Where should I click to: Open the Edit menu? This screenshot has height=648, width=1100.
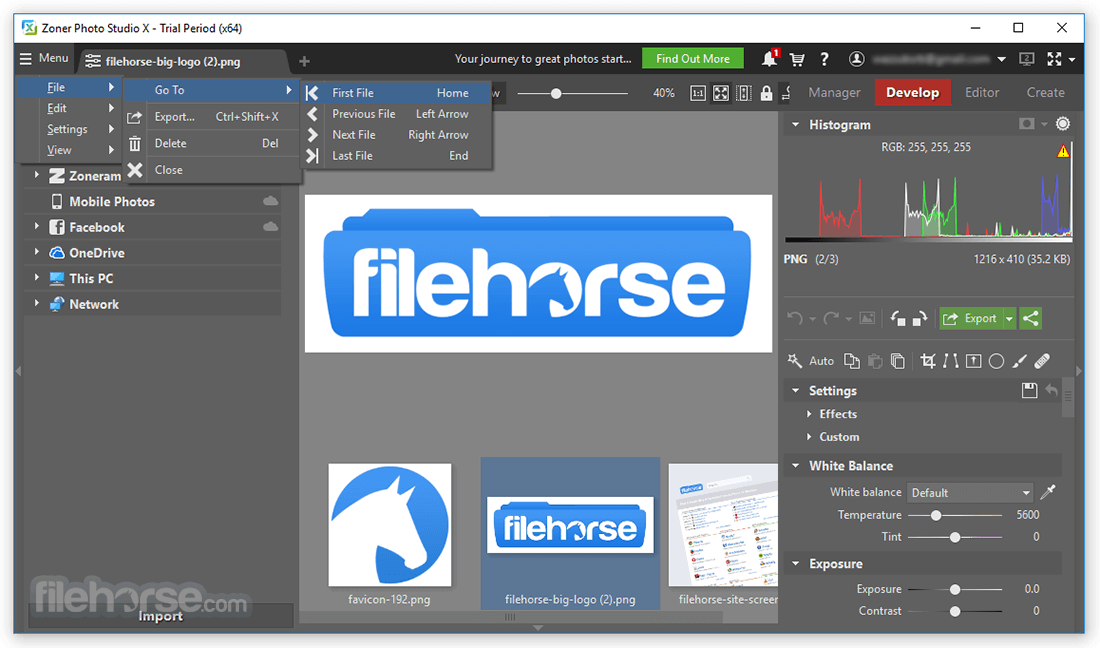pos(70,108)
